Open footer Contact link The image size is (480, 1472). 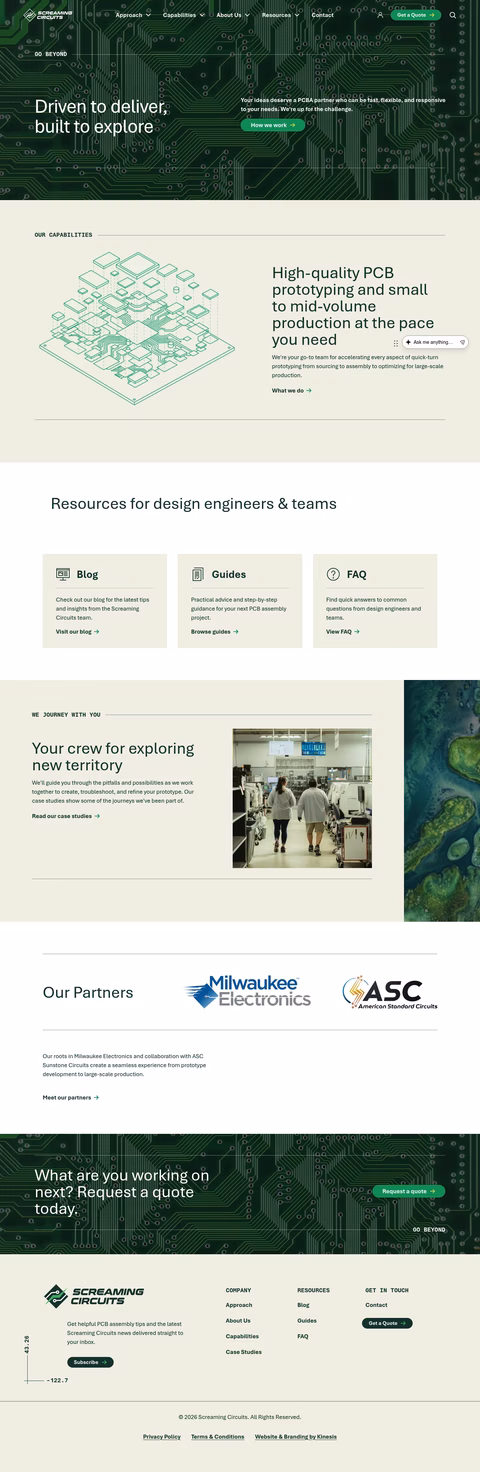[x=376, y=1305]
